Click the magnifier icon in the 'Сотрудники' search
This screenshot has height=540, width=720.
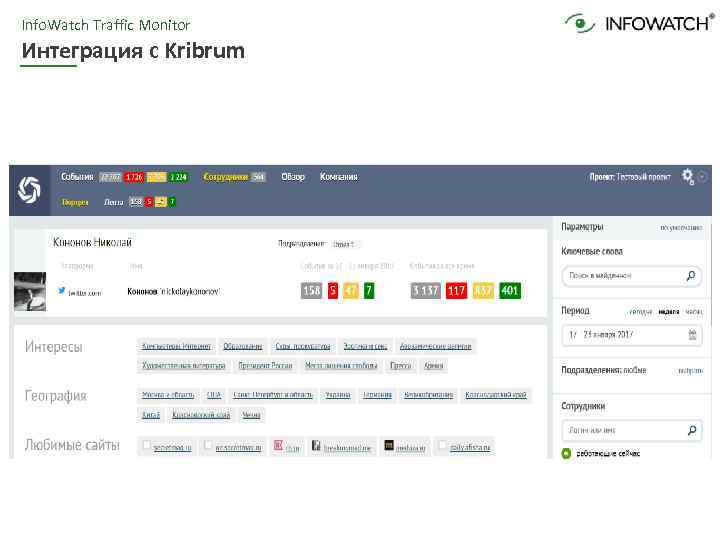[x=692, y=430]
